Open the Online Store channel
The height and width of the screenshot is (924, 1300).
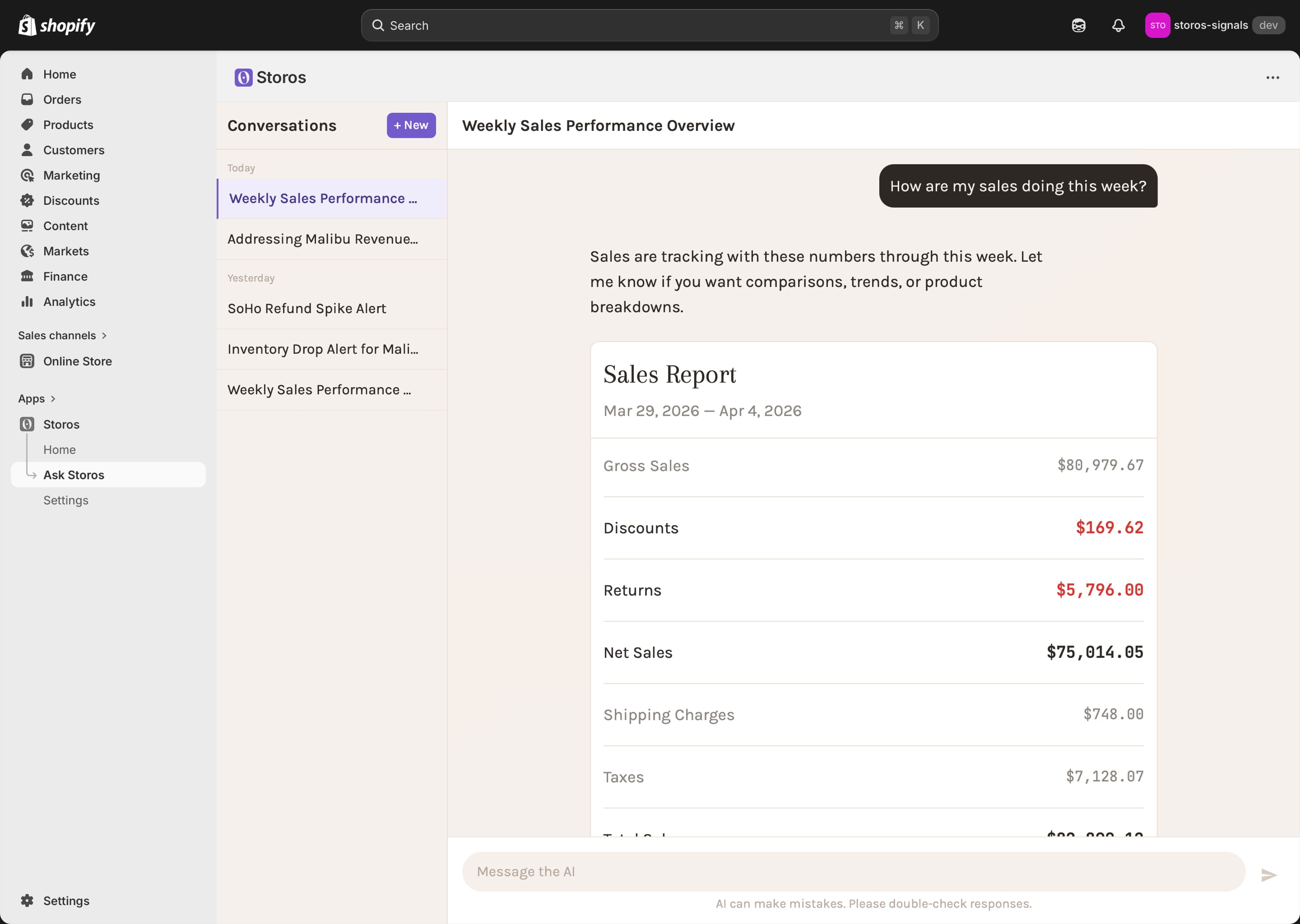[x=77, y=361]
